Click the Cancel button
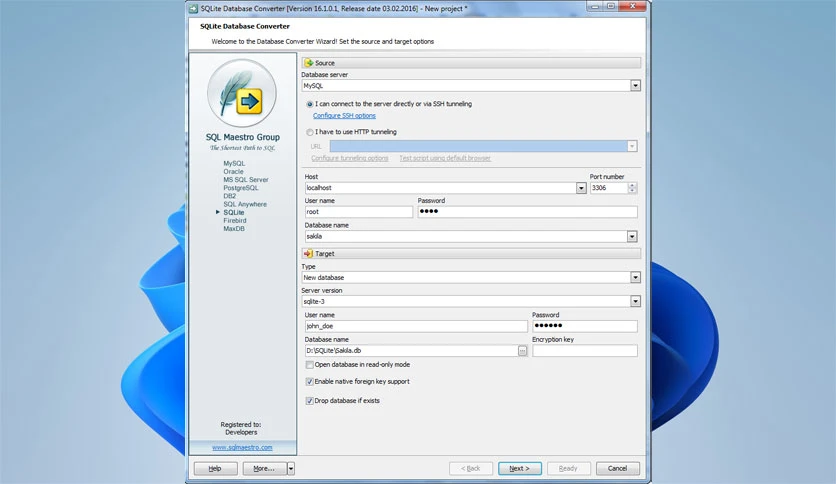The image size is (836, 484). 617,469
